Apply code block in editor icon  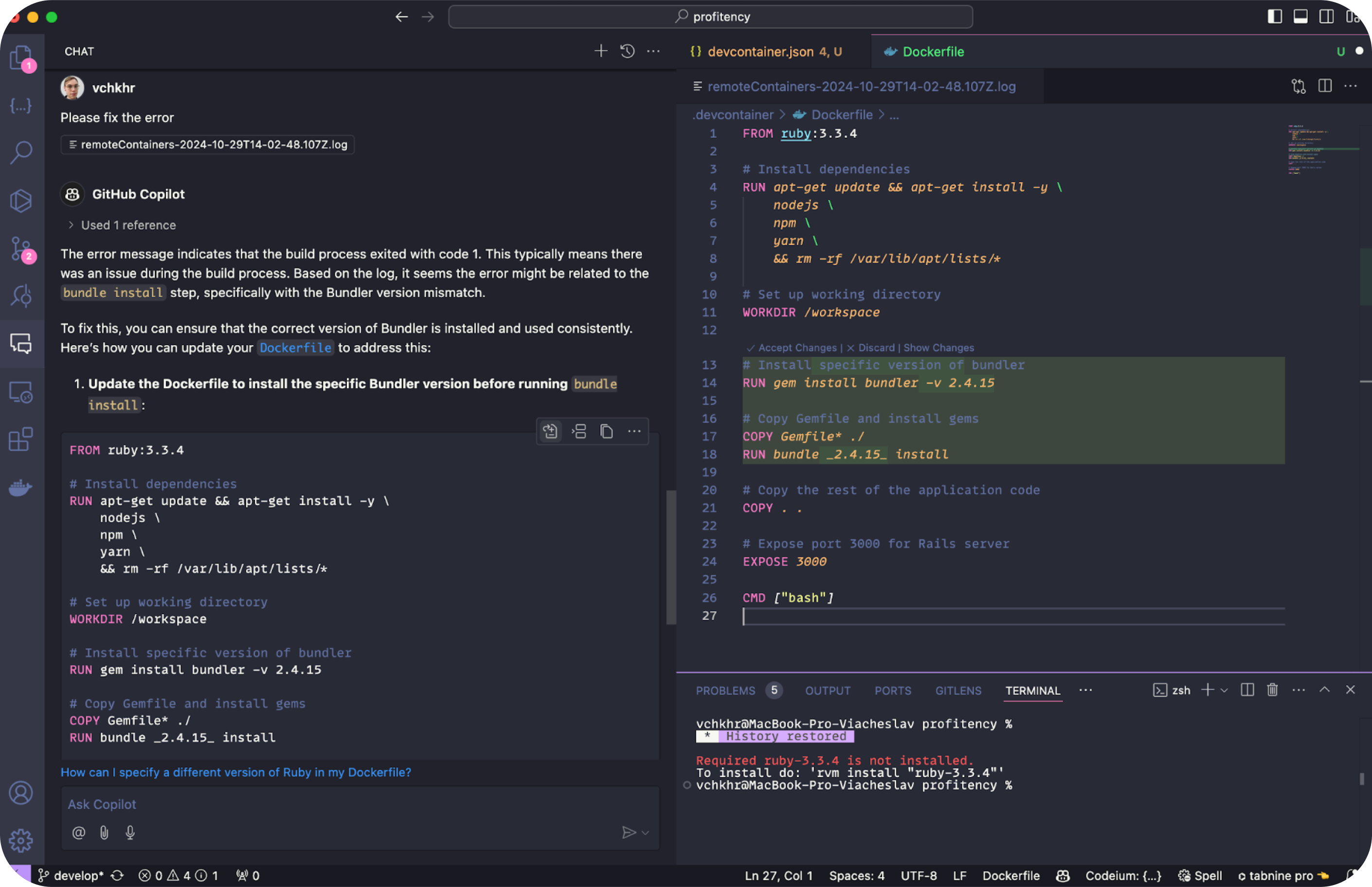(550, 431)
